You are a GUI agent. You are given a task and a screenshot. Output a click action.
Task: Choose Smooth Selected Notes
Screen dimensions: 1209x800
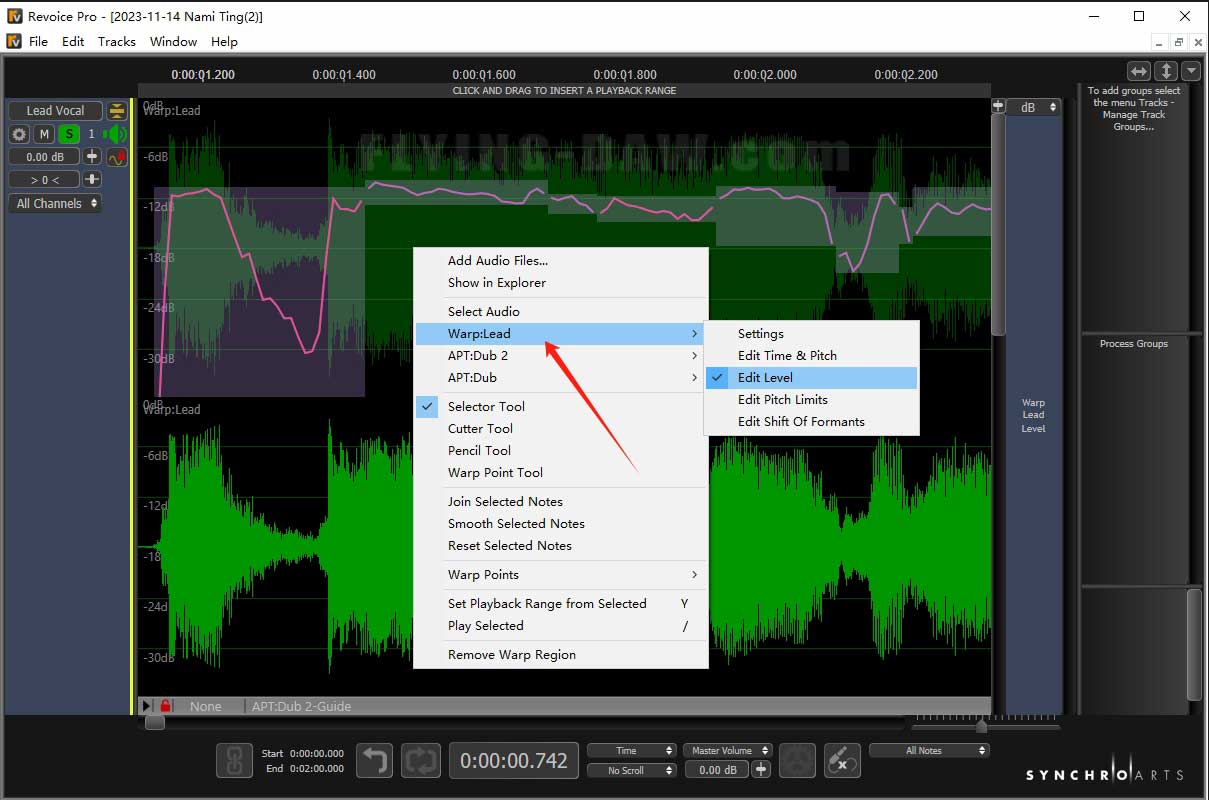pos(562,524)
